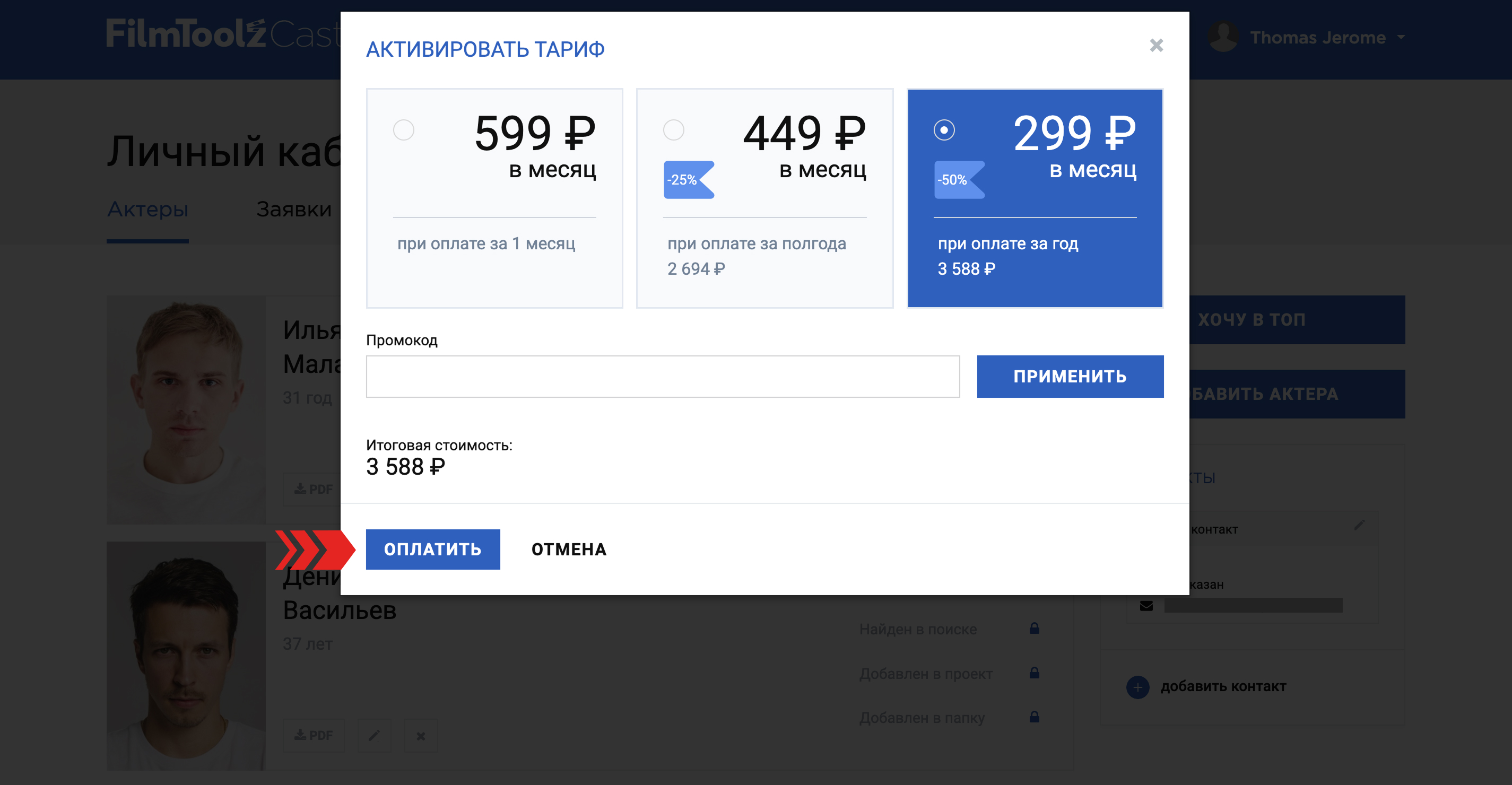The width and height of the screenshot is (1512, 785).
Task: Click the ДОБАВИТЬ АКТЕРА button
Action: pyautogui.click(x=1297, y=394)
